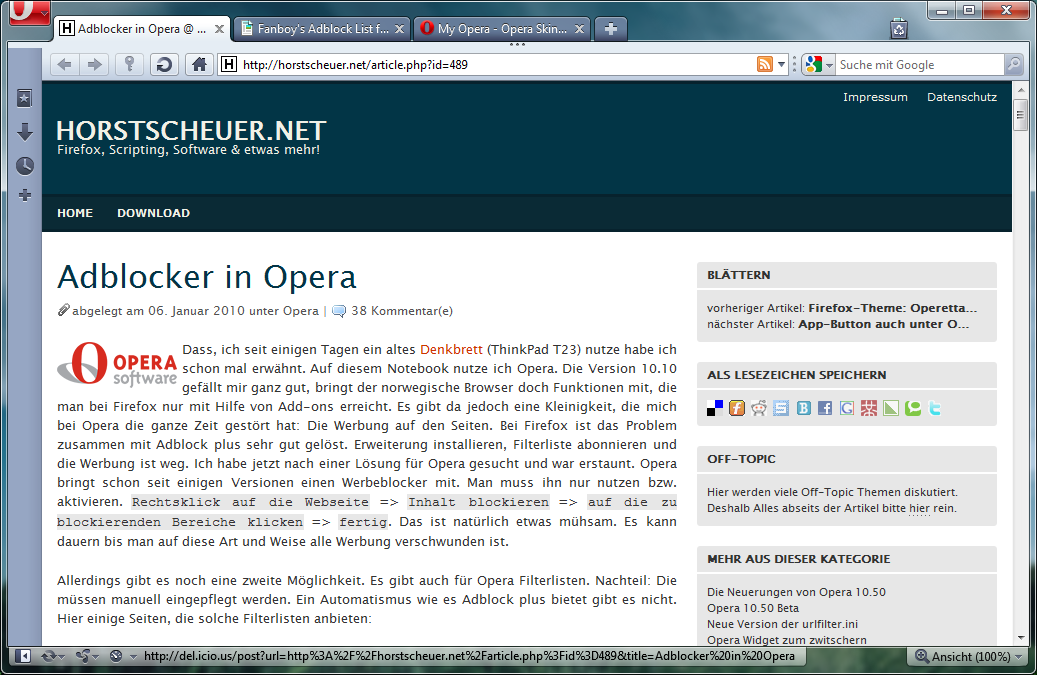The image size is (1037, 675).
Task: Click the 'hier' off-topic link
Action: point(919,508)
